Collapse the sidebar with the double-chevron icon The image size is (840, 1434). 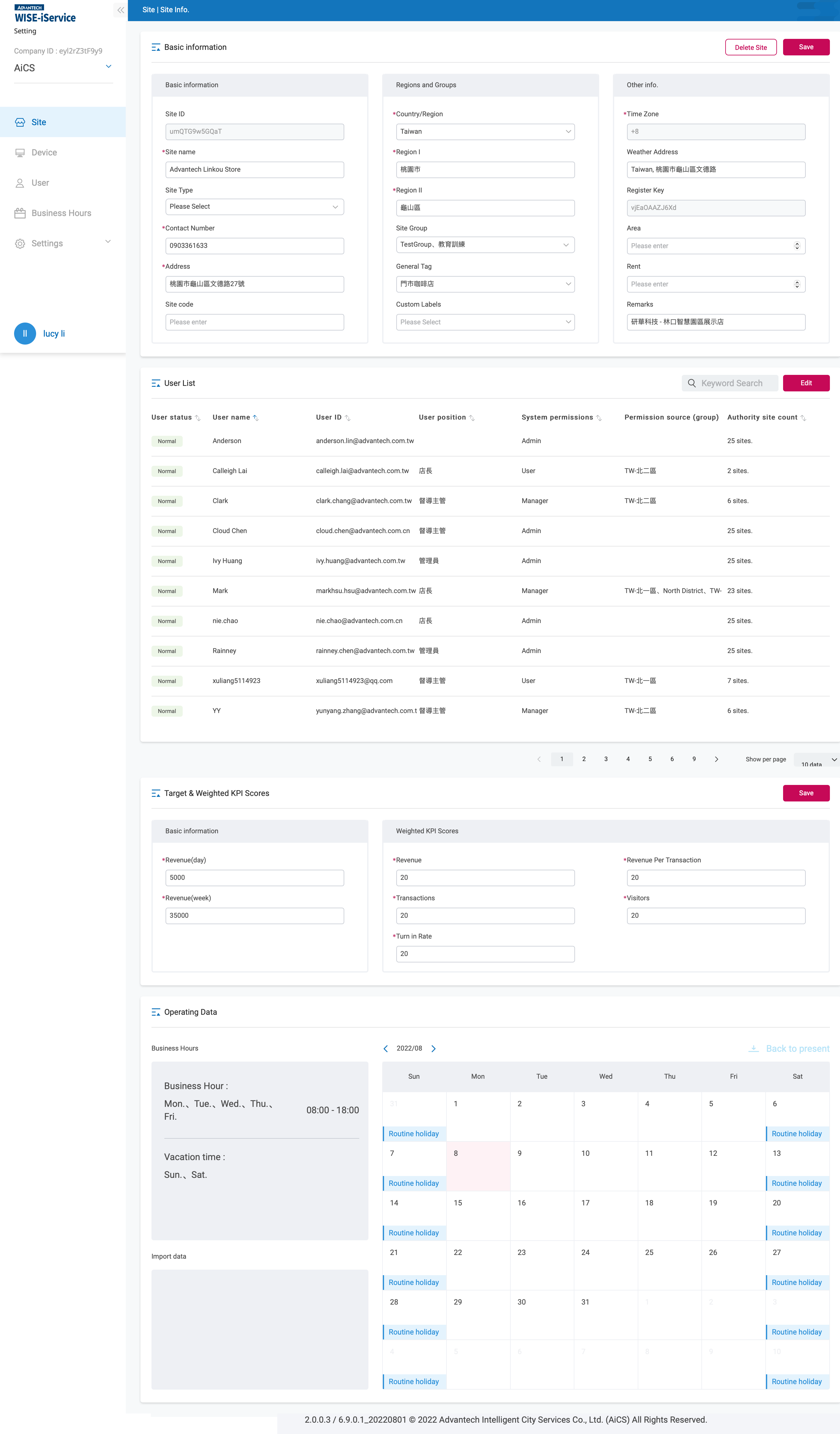point(120,10)
